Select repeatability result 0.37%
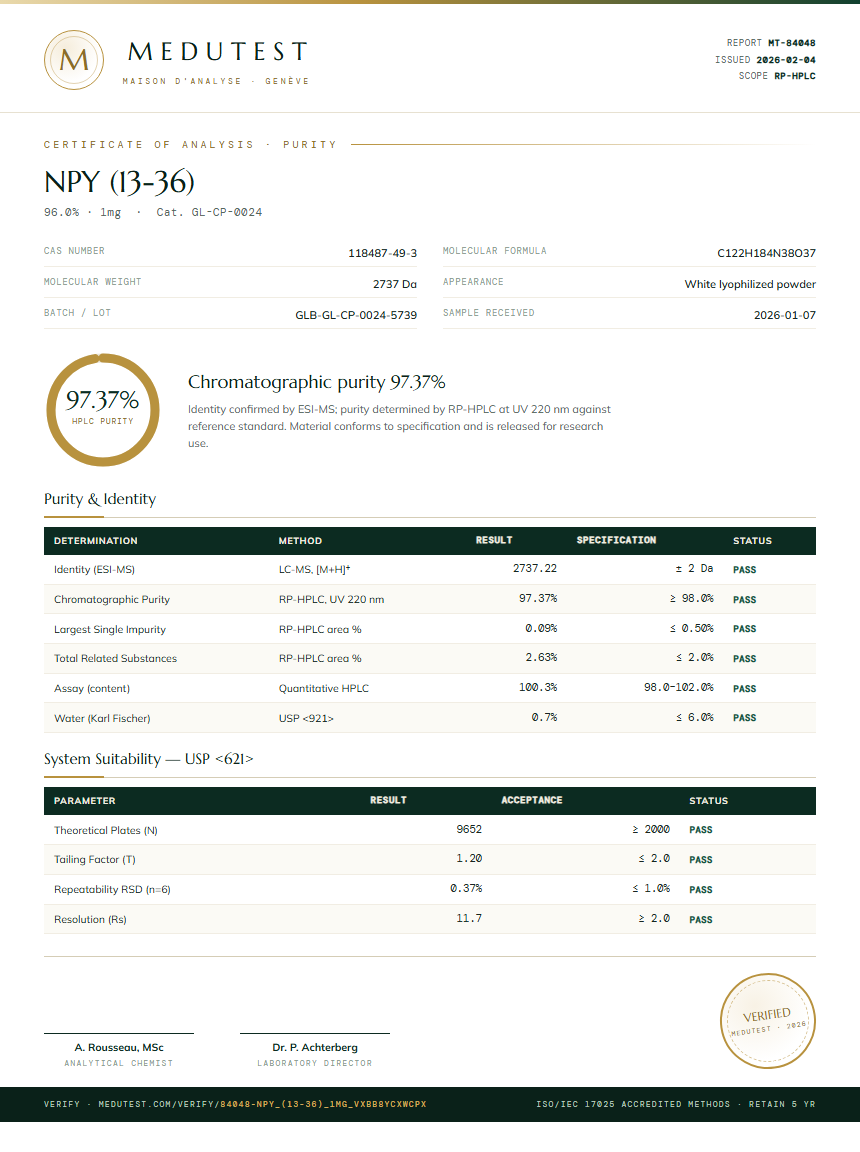The width and height of the screenshot is (860, 1152). coord(466,888)
